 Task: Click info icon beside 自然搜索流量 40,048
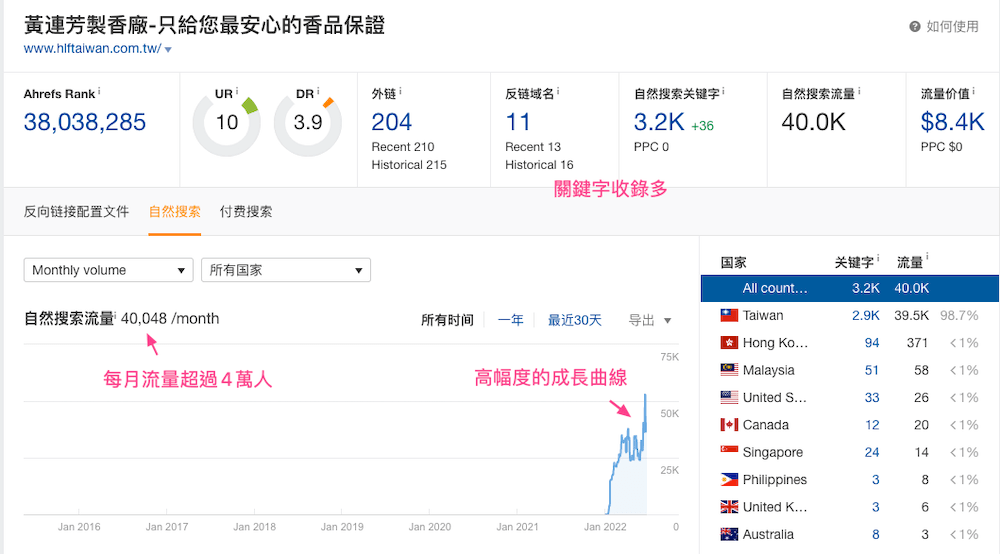pos(115,315)
